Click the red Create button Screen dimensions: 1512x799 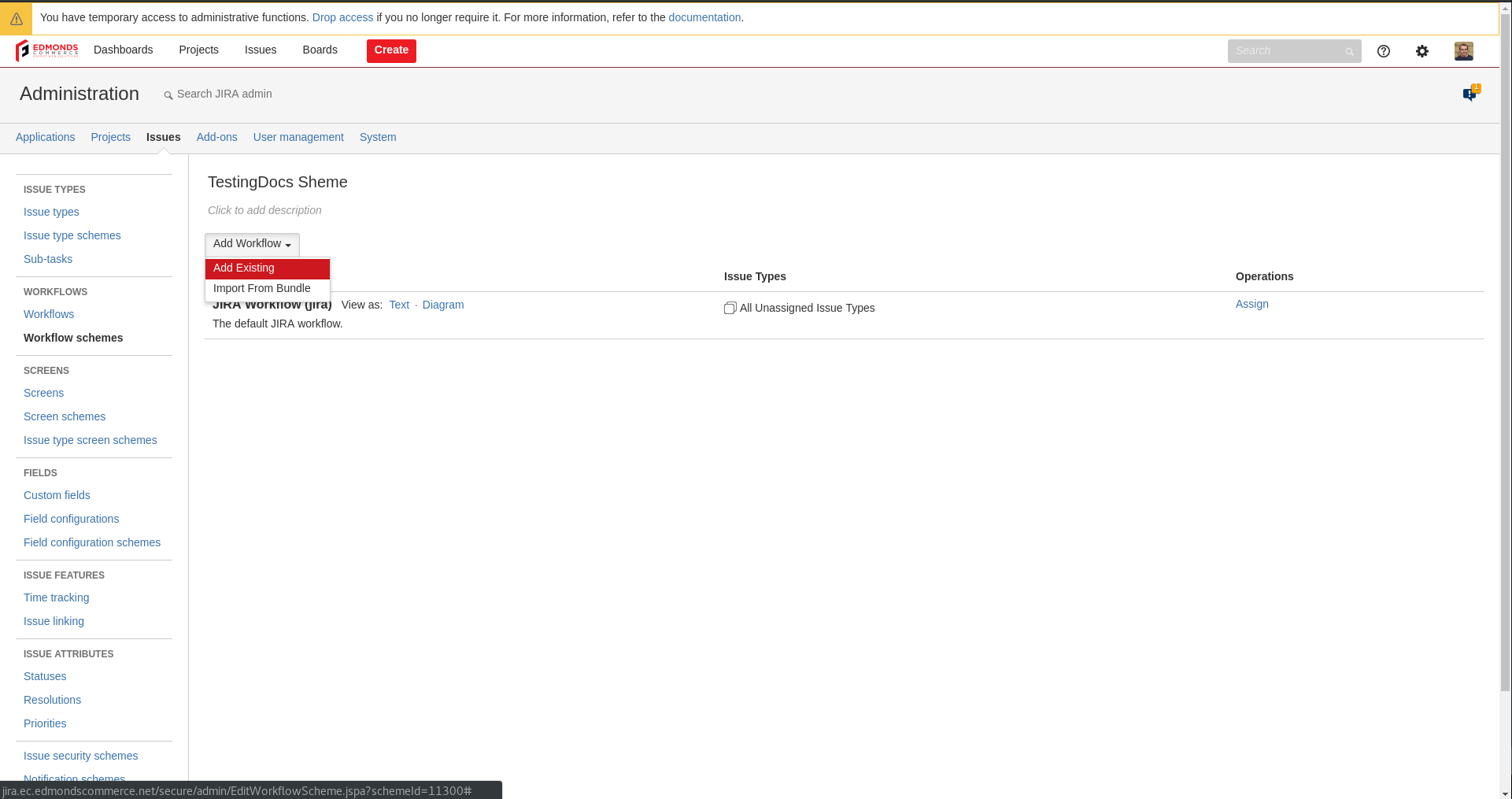coord(391,50)
